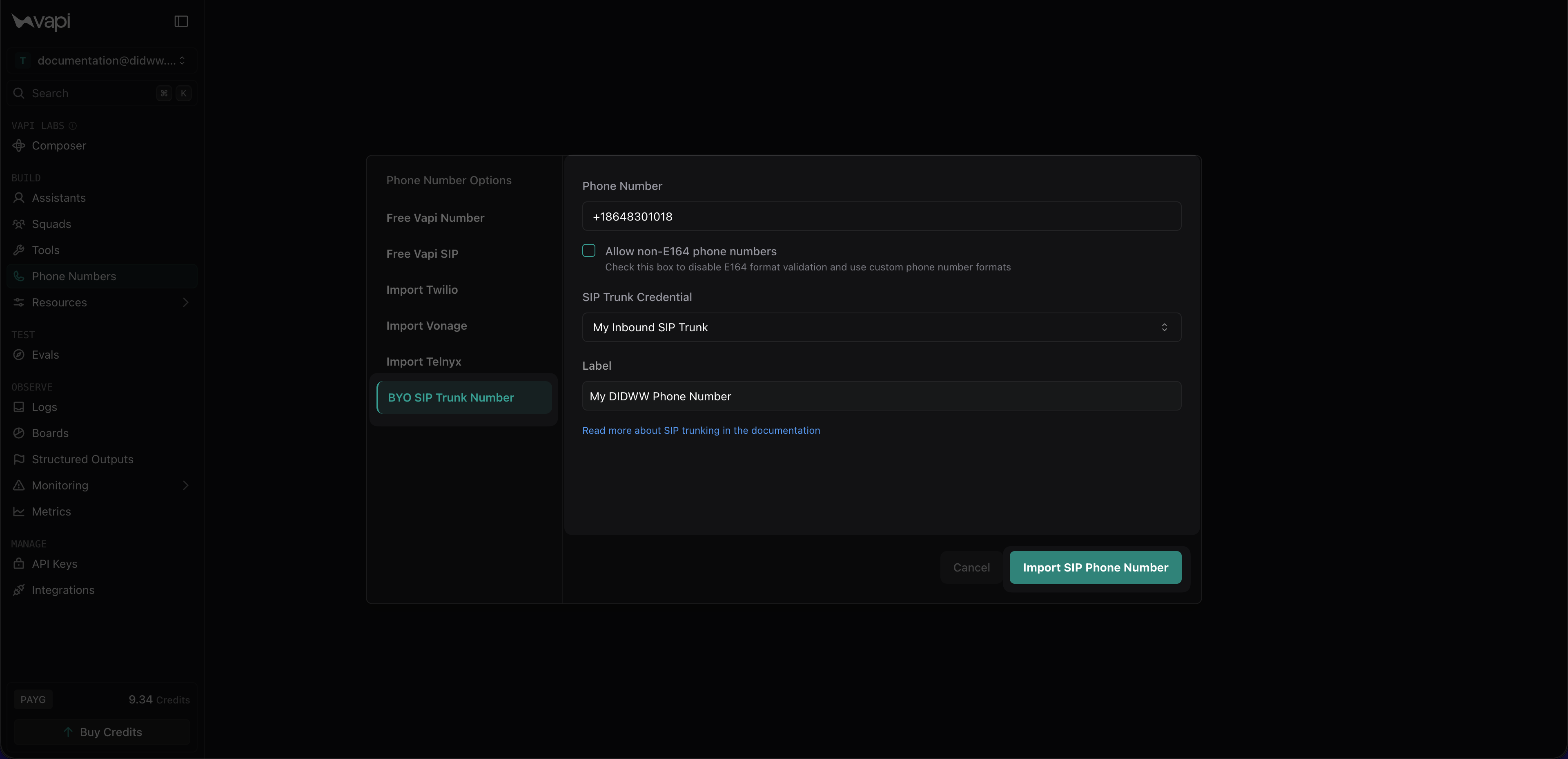
Task: Click the Monitoring warning triangle icon
Action: pyautogui.click(x=19, y=485)
